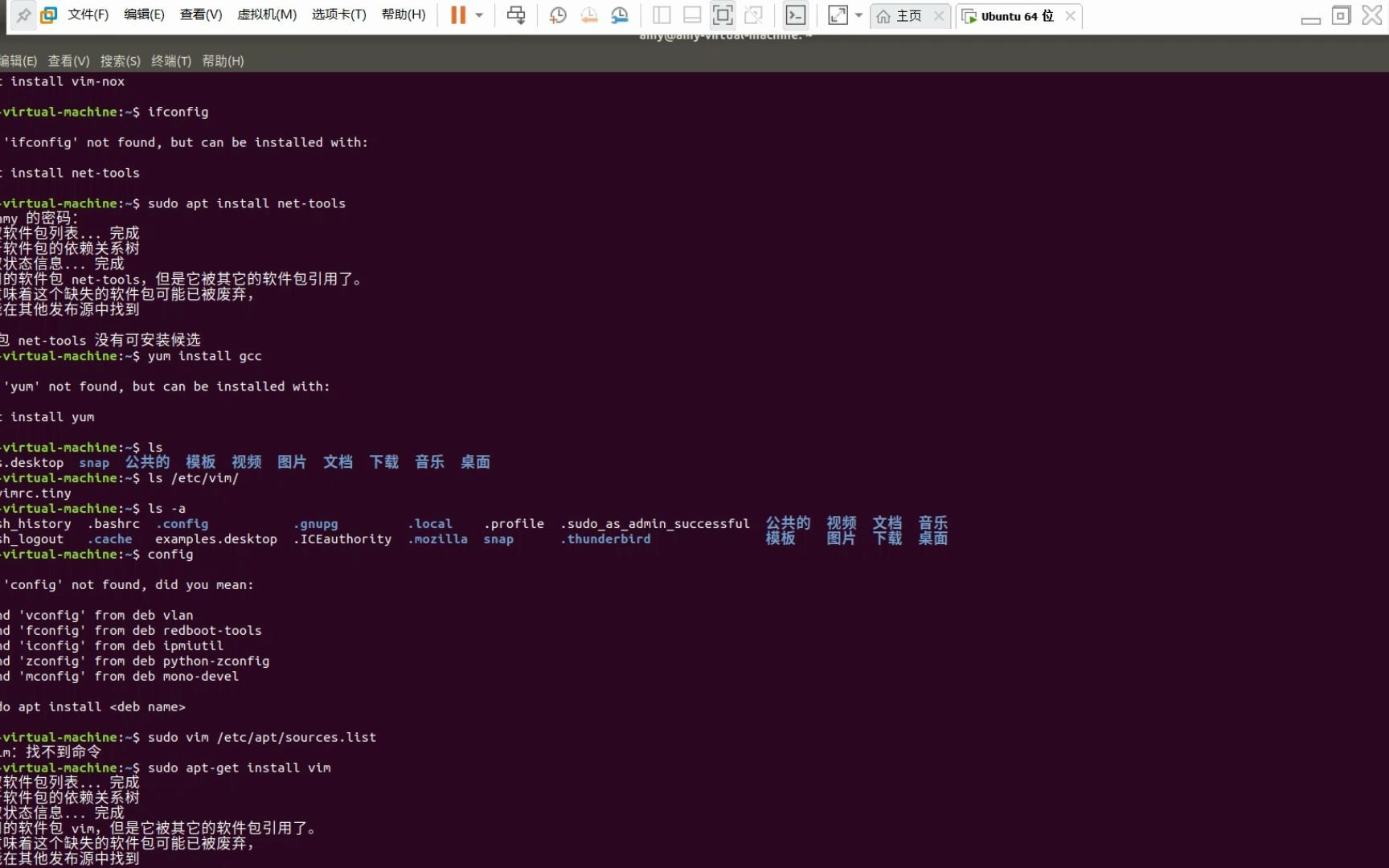Open terminal 编辑(E) menu

[x=18, y=61]
